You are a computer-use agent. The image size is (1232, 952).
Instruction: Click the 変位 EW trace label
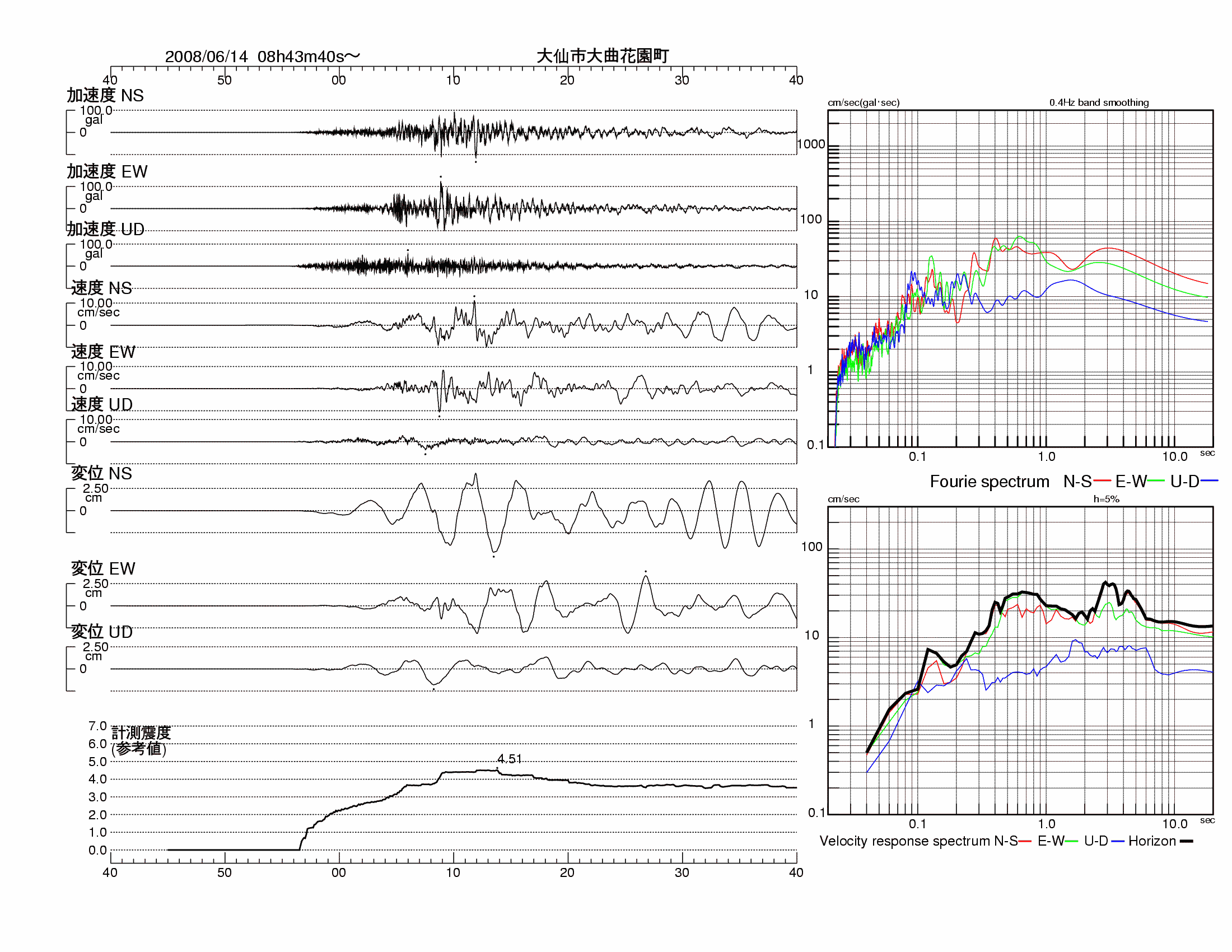pos(103,568)
